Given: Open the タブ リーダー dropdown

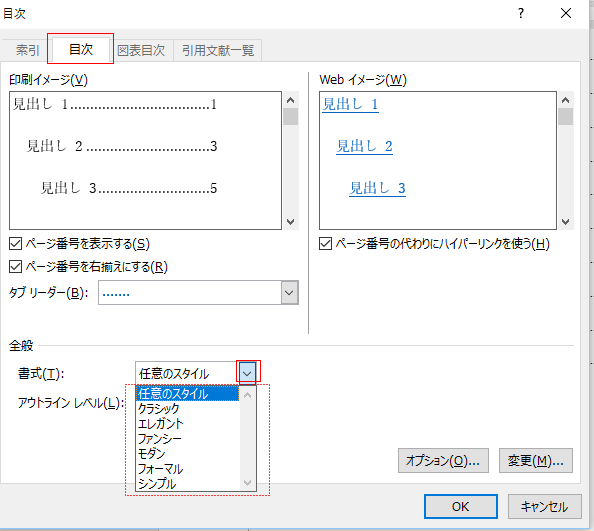Looking at the screenshot, I should (x=289, y=293).
